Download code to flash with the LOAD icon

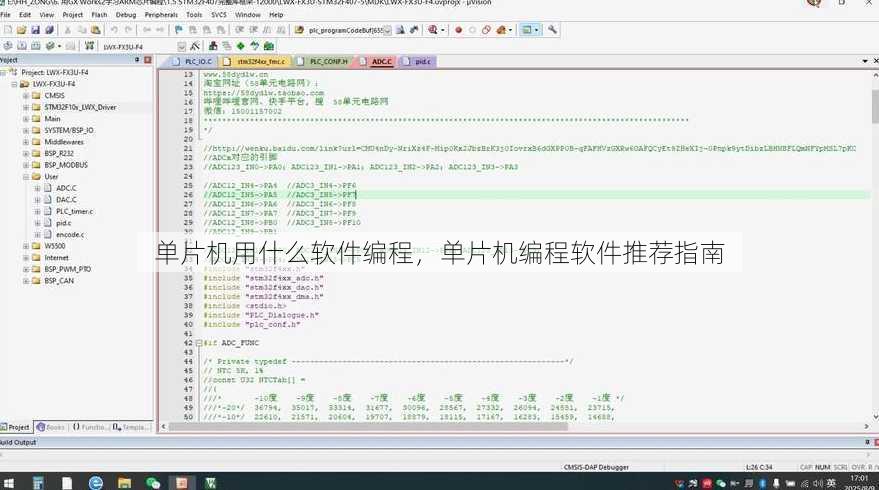[89, 46]
